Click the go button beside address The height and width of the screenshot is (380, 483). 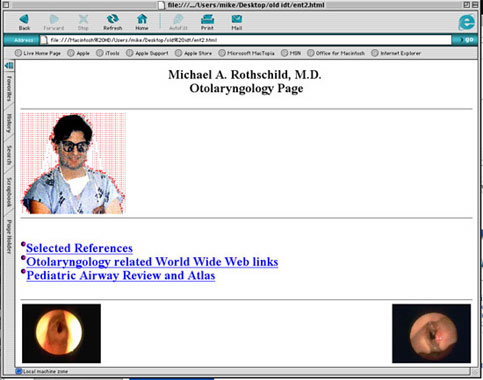[x=465, y=40]
